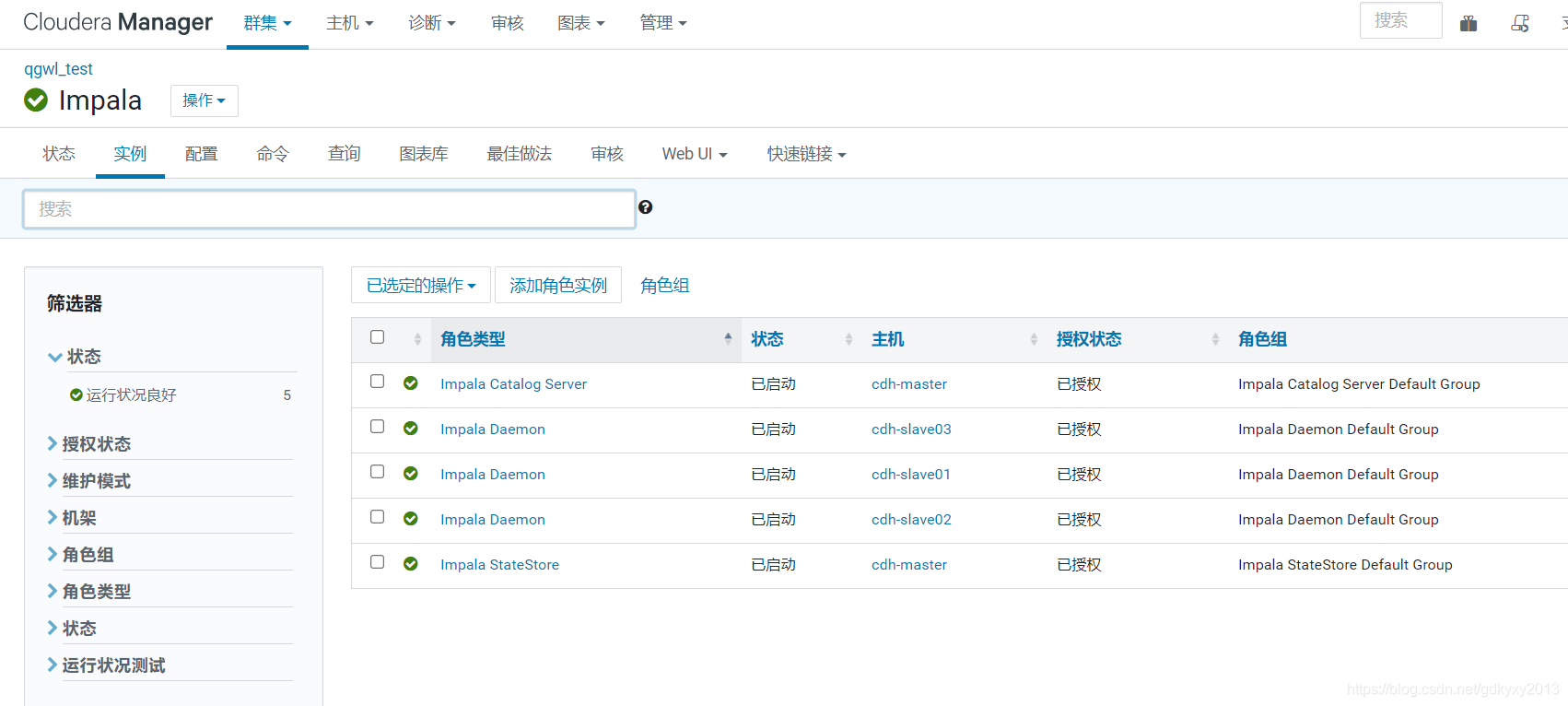
Task: Open the Impala 操作 dropdown button
Action: coord(205,100)
